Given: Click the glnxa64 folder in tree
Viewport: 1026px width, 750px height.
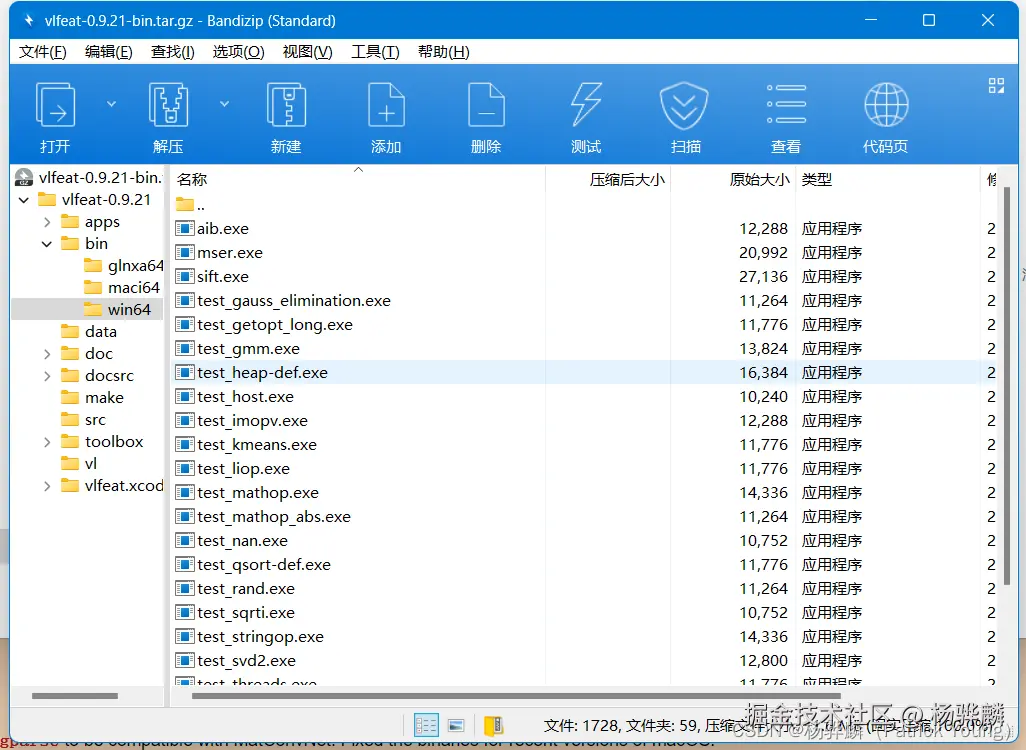Looking at the screenshot, I should click(124, 266).
